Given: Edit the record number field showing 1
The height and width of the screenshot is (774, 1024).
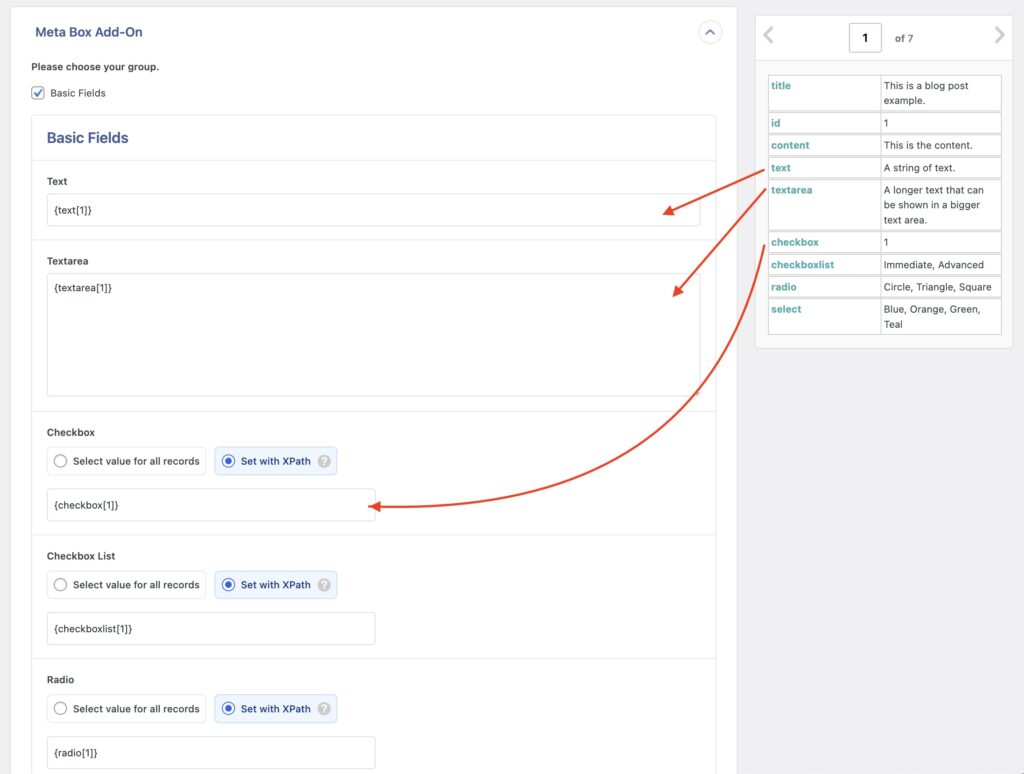Looking at the screenshot, I should point(864,37).
